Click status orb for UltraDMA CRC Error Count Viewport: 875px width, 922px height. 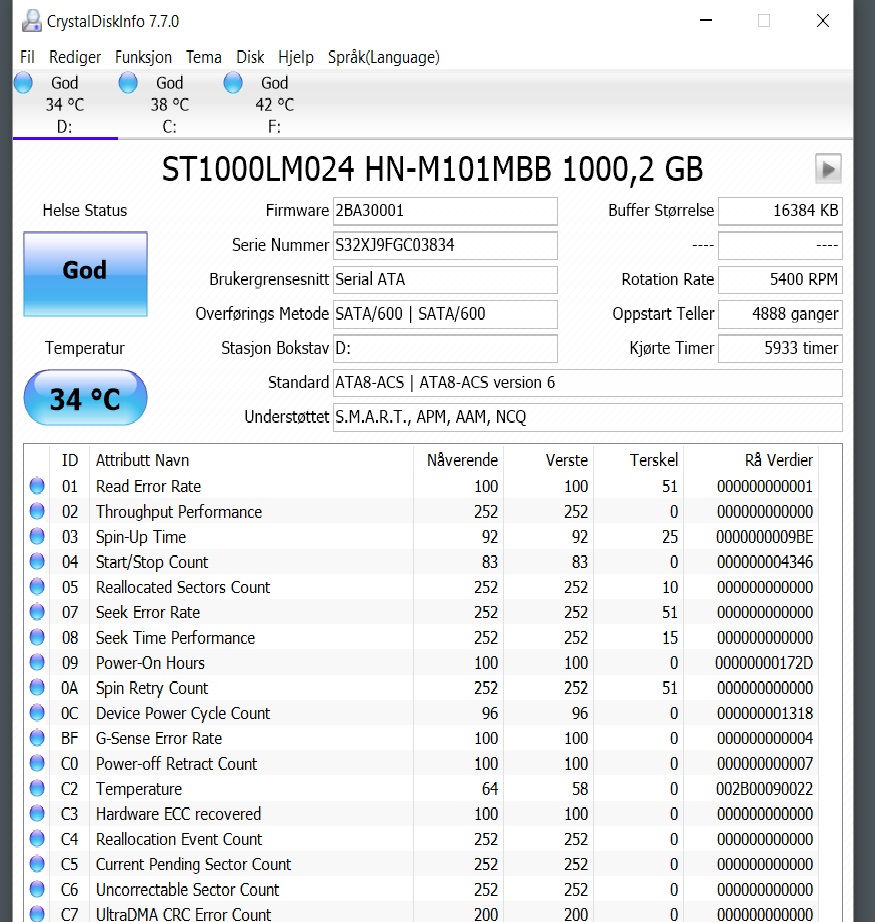click(x=37, y=914)
